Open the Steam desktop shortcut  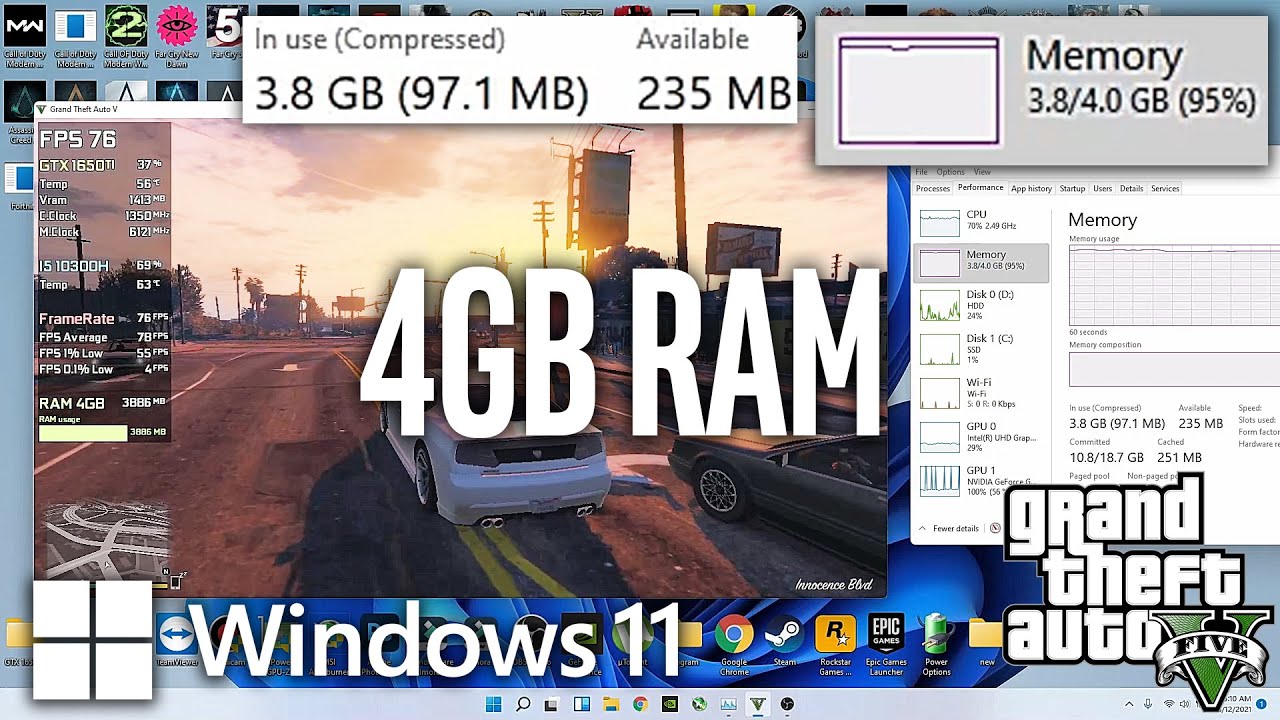(x=785, y=640)
